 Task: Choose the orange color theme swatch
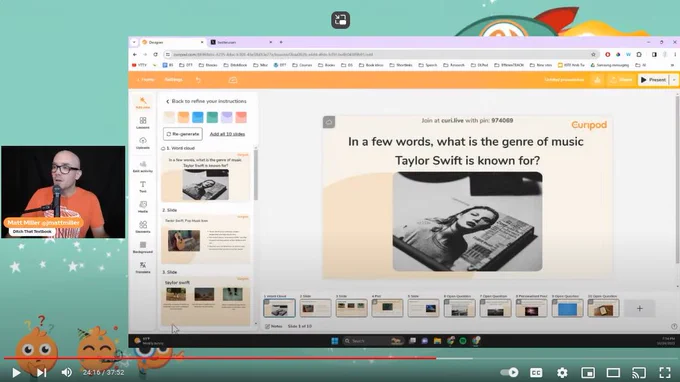183,117
